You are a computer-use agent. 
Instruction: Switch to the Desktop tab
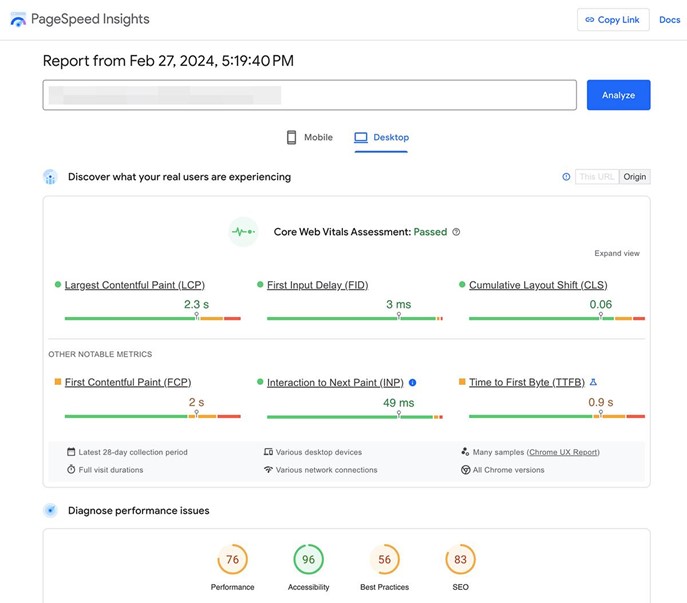[381, 137]
